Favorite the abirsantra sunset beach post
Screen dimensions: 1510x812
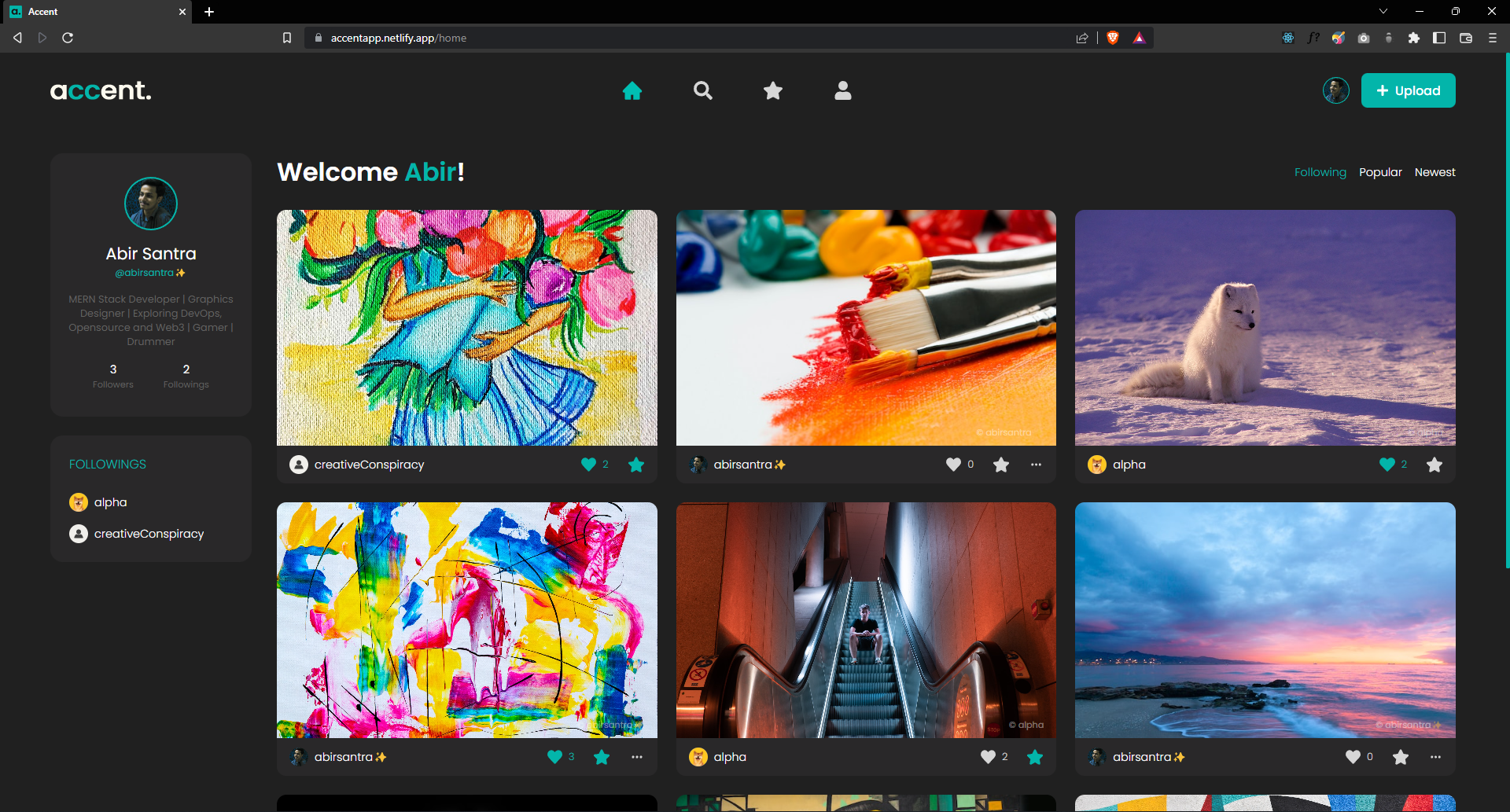click(x=1401, y=757)
